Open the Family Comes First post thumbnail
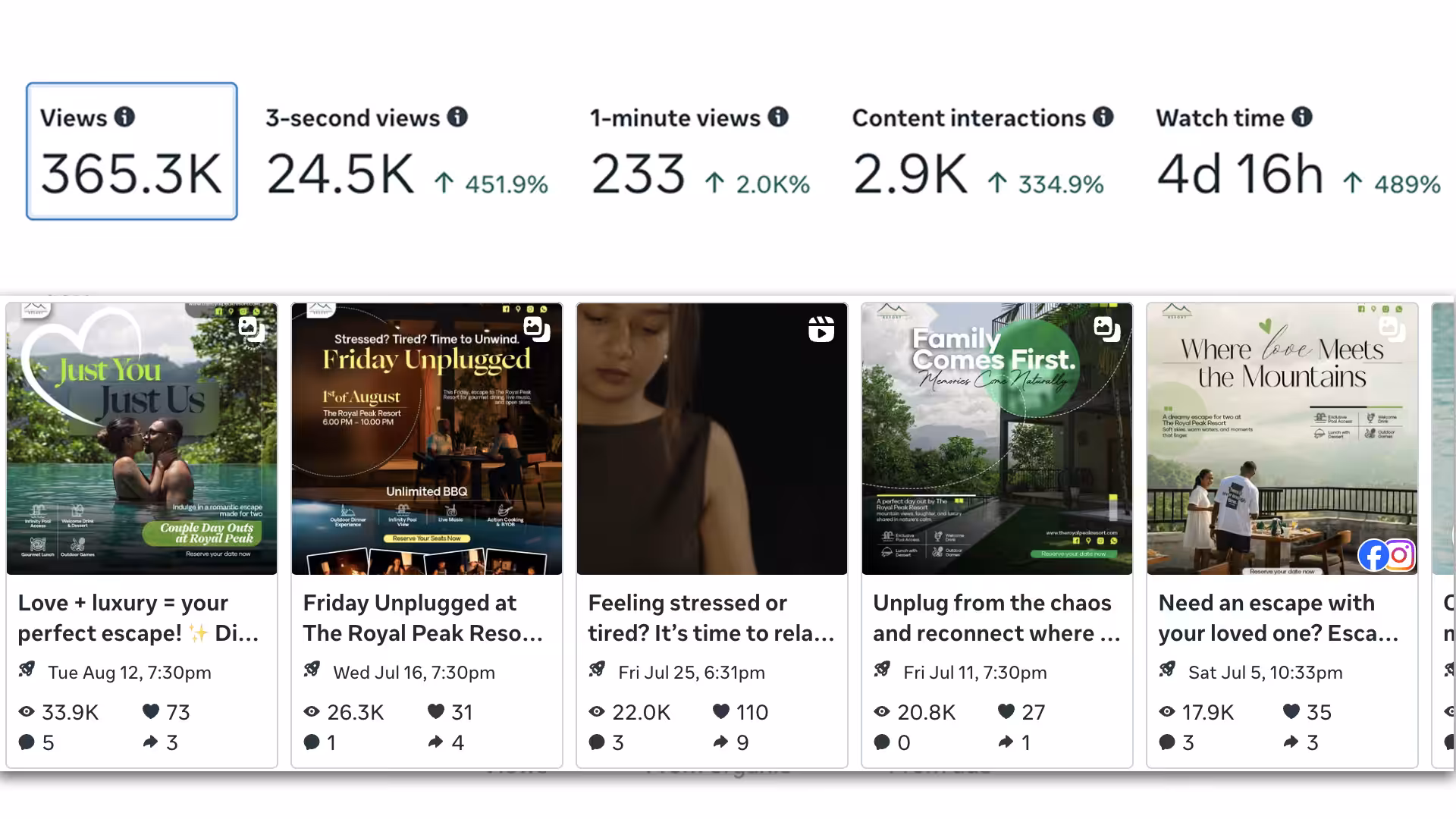This screenshot has width=1456, height=819. point(997,439)
